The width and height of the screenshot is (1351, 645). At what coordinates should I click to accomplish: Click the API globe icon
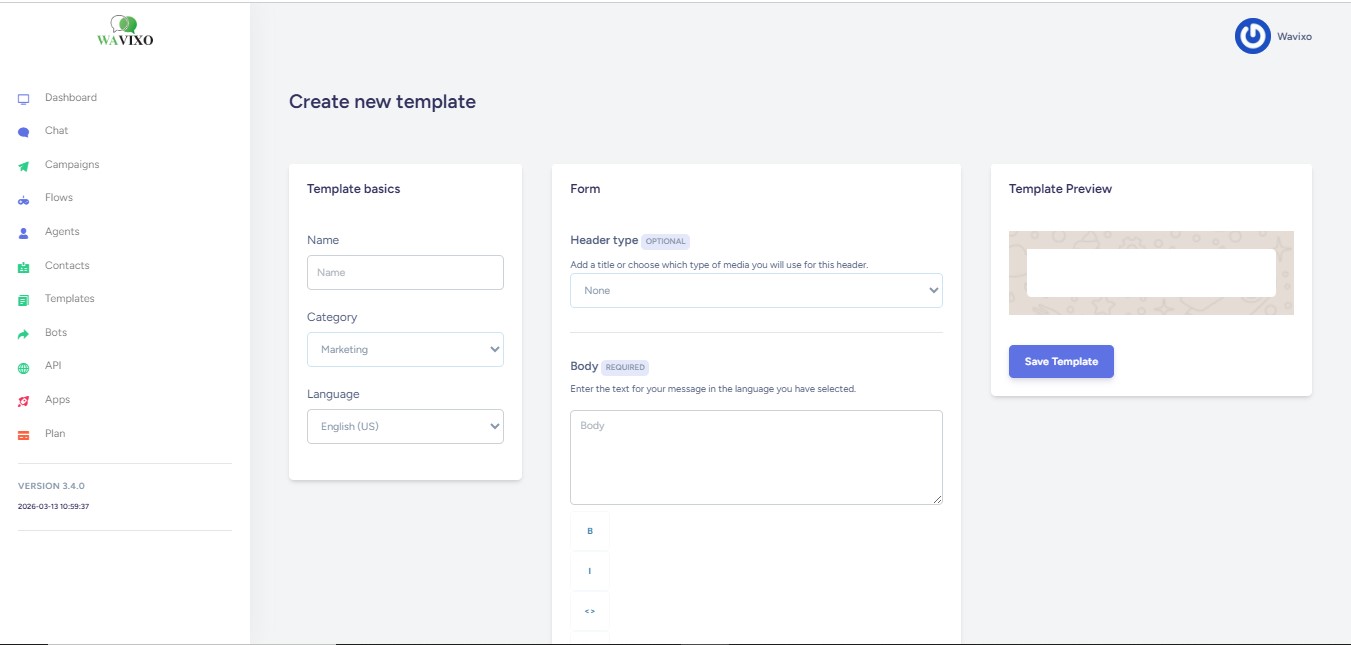(x=24, y=367)
